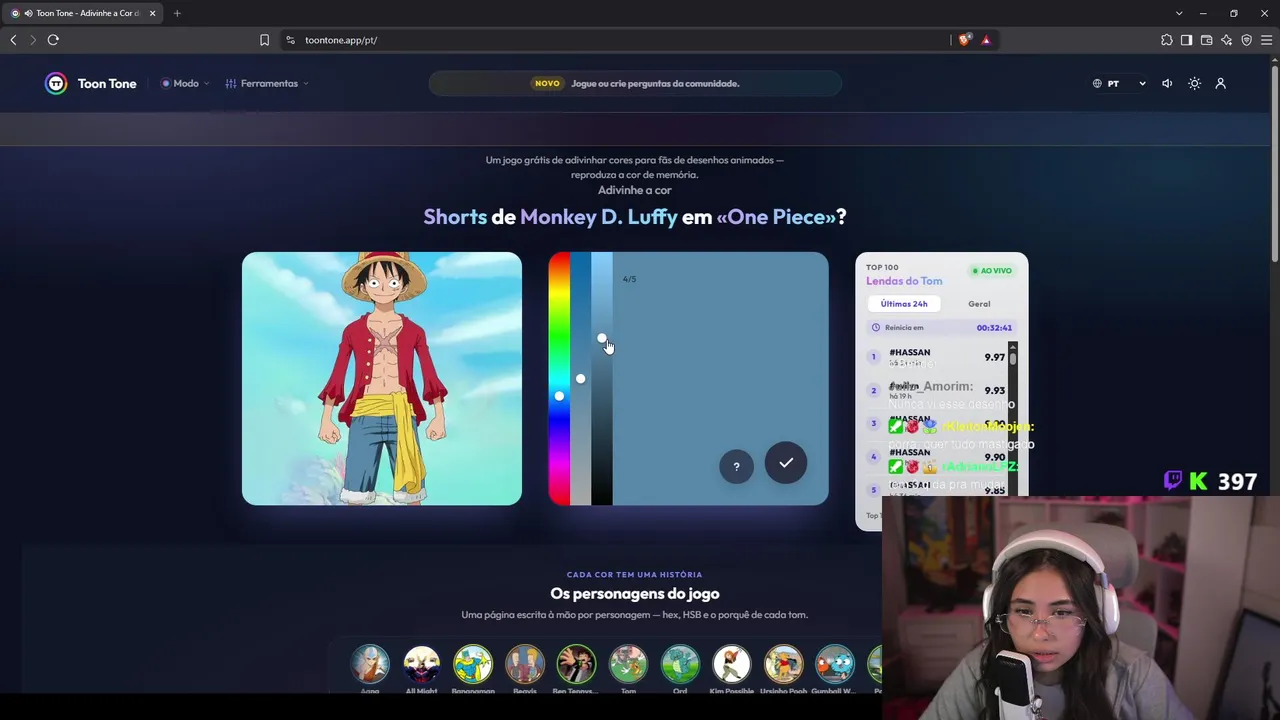Viewport: 1280px width, 720px height.
Task: Open the tab search dropdown arrow
Action: point(1179,13)
